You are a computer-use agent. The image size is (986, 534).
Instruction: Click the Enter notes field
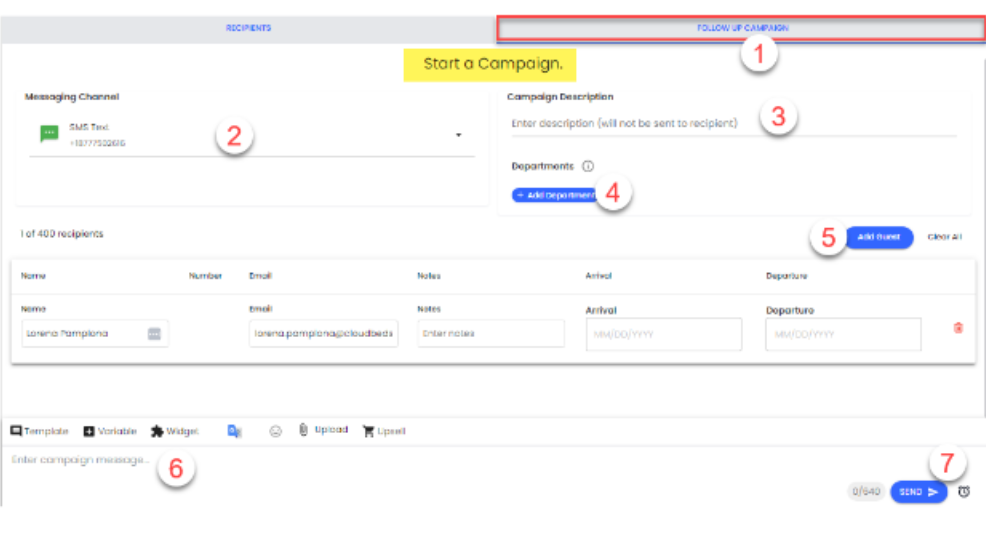click(490, 333)
